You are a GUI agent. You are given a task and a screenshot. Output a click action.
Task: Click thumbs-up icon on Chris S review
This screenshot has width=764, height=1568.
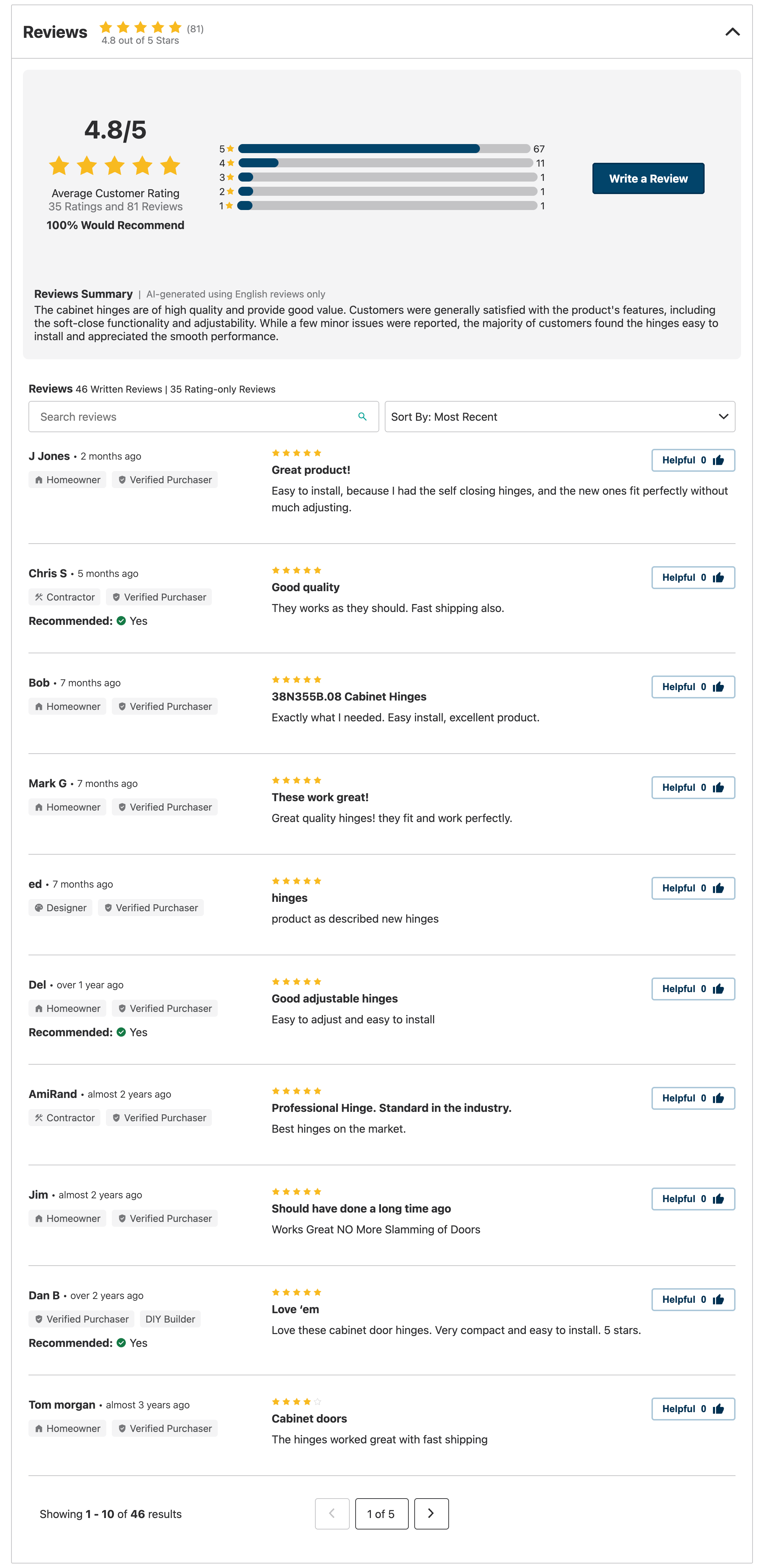719,578
